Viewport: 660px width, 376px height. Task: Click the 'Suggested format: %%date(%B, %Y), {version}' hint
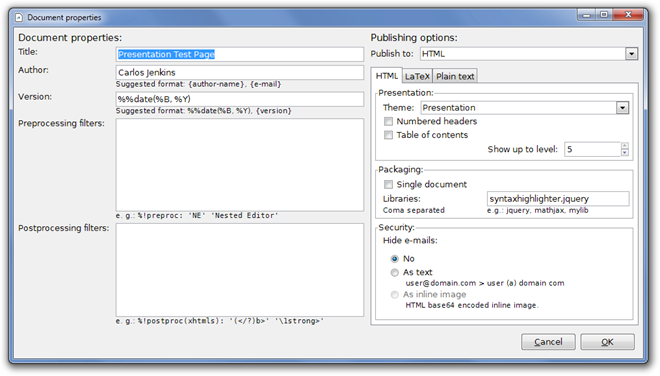[x=203, y=111]
